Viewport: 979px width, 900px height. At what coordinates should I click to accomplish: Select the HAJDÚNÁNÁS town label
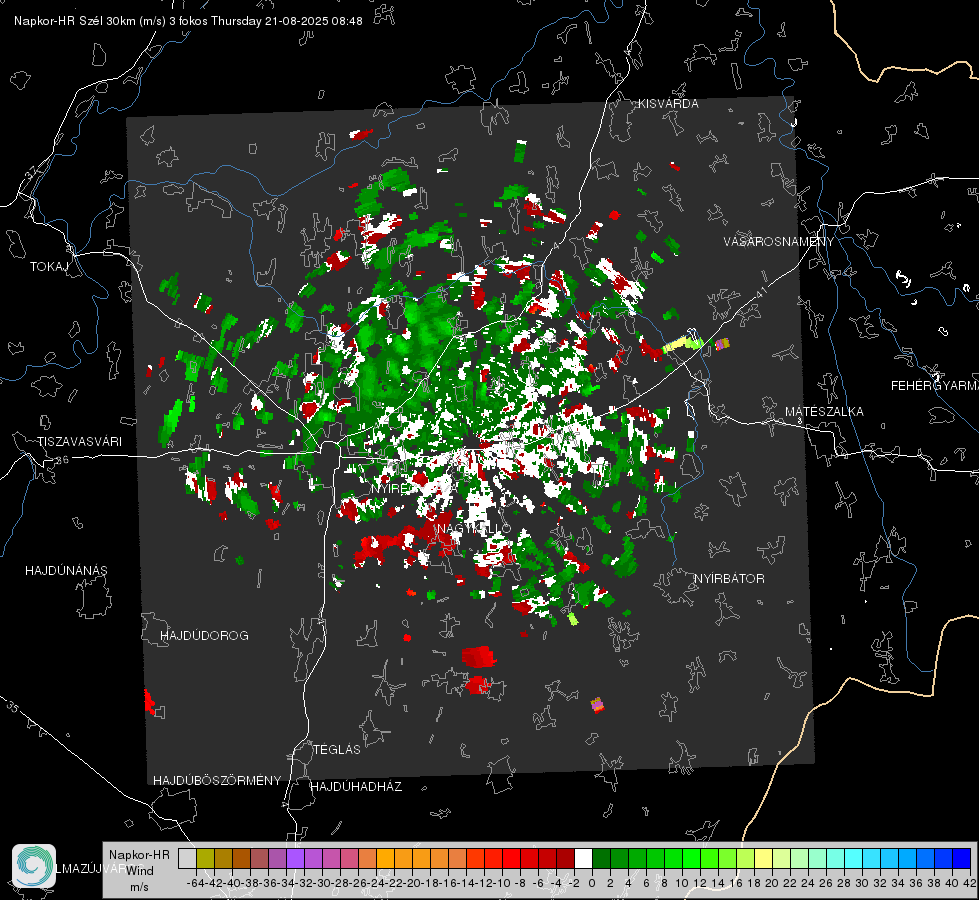click(x=66, y=571)
